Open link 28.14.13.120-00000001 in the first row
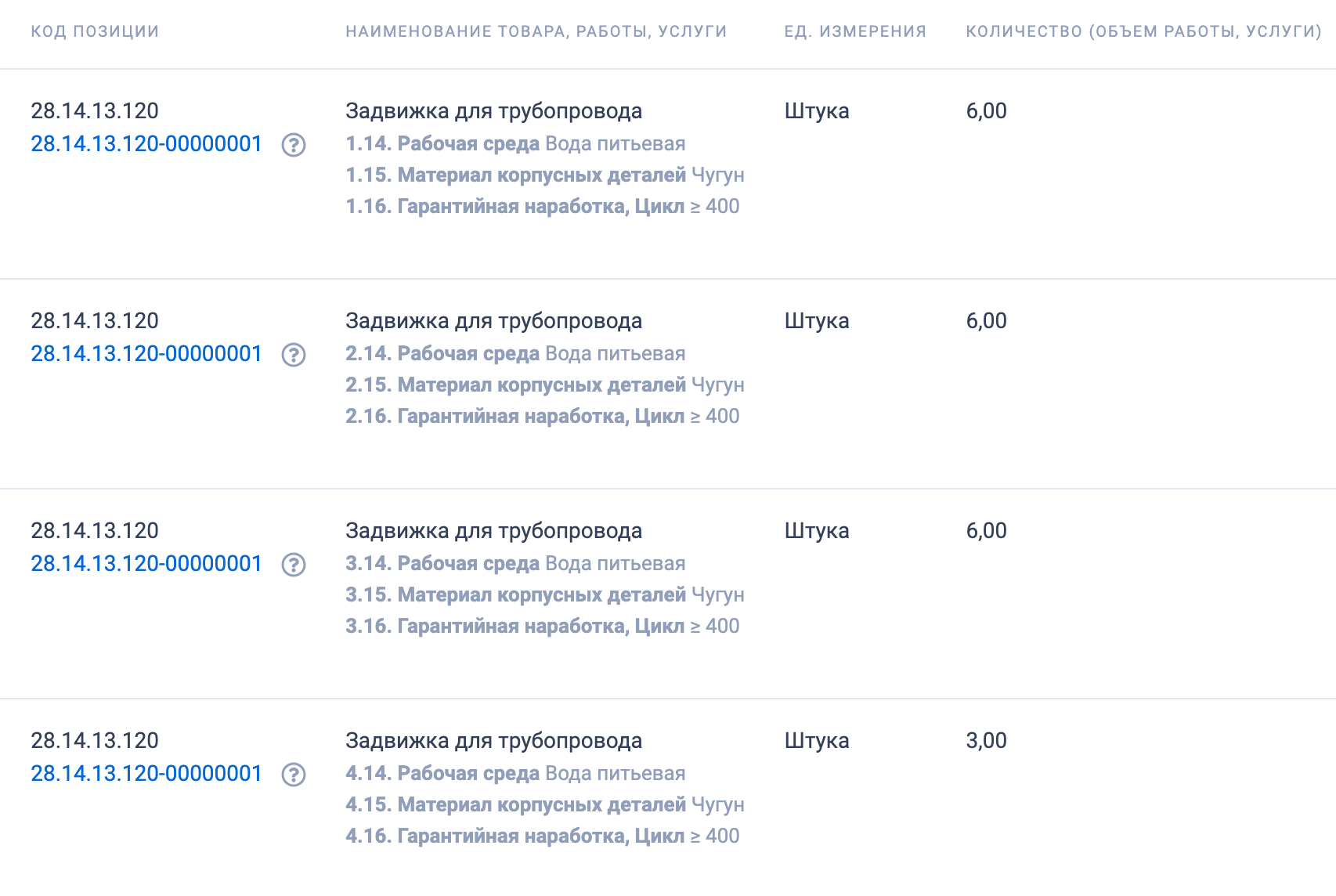Screen dimensions: 1336x896 point(146,145)
